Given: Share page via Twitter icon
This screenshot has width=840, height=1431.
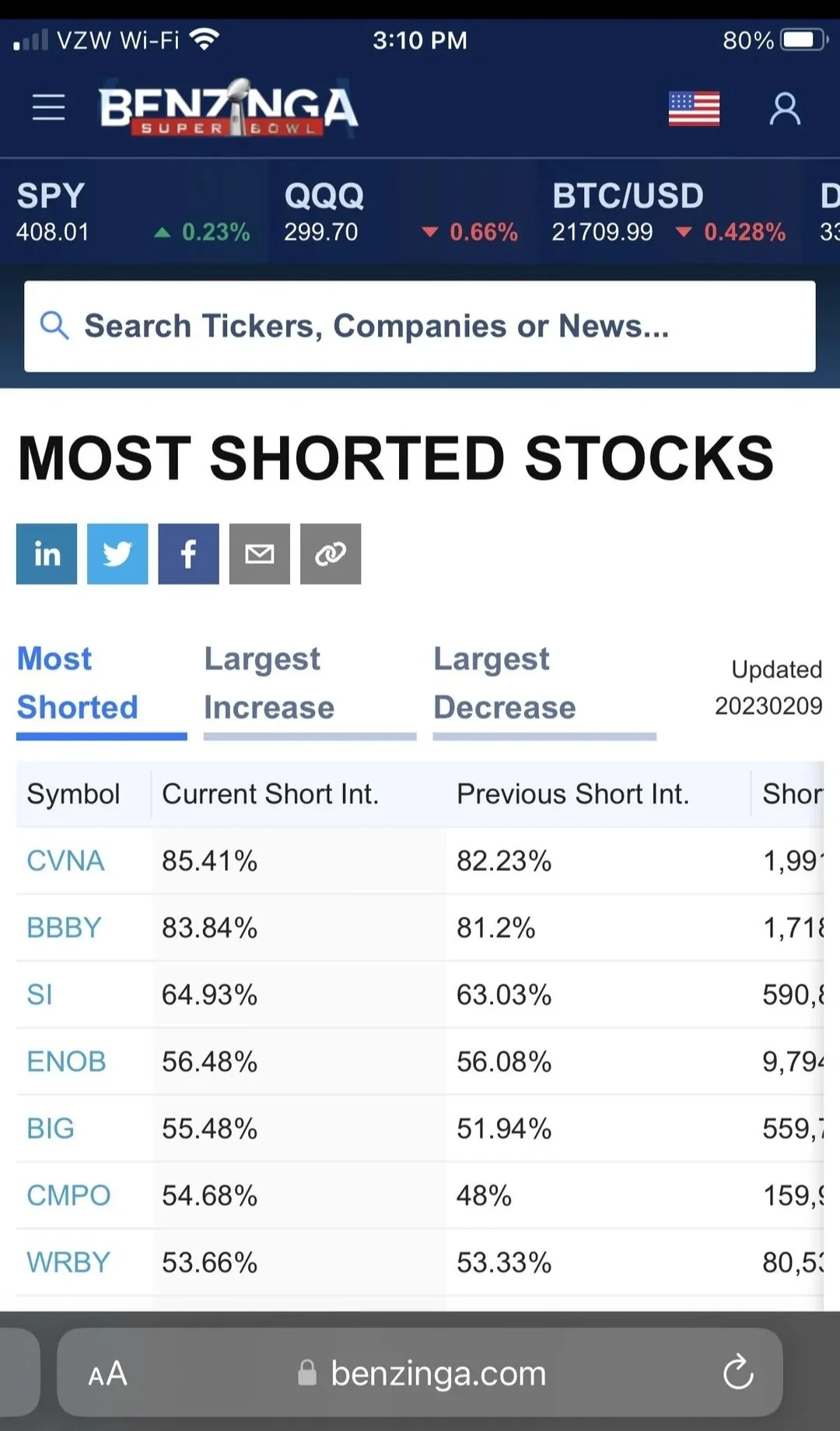Looking at the screenshot, I should [117, 554].
